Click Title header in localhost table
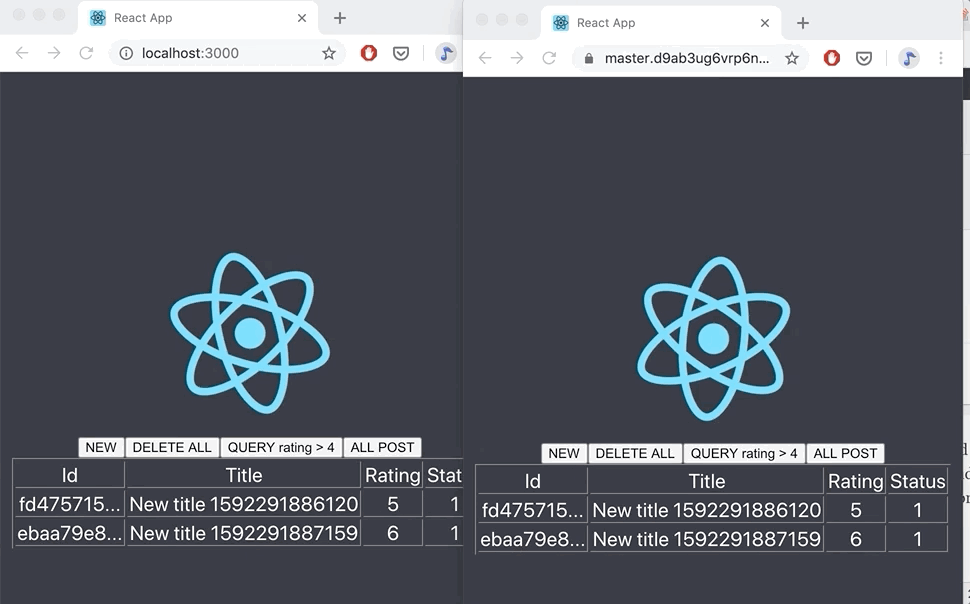This screenshot has width=970, height=604. (244, 475)
